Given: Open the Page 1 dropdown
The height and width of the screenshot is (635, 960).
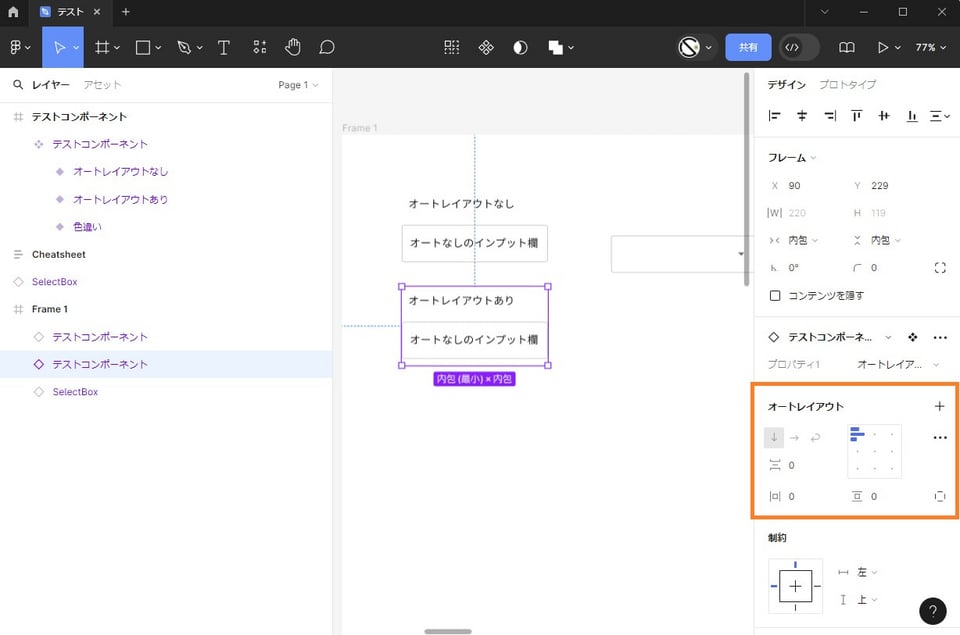Looking at the screenshot, I should pos(298,85).
